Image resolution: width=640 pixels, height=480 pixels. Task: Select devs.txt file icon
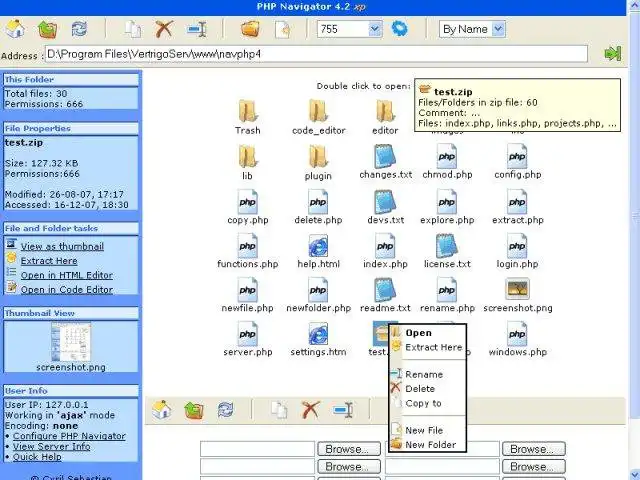click(385, 201)
